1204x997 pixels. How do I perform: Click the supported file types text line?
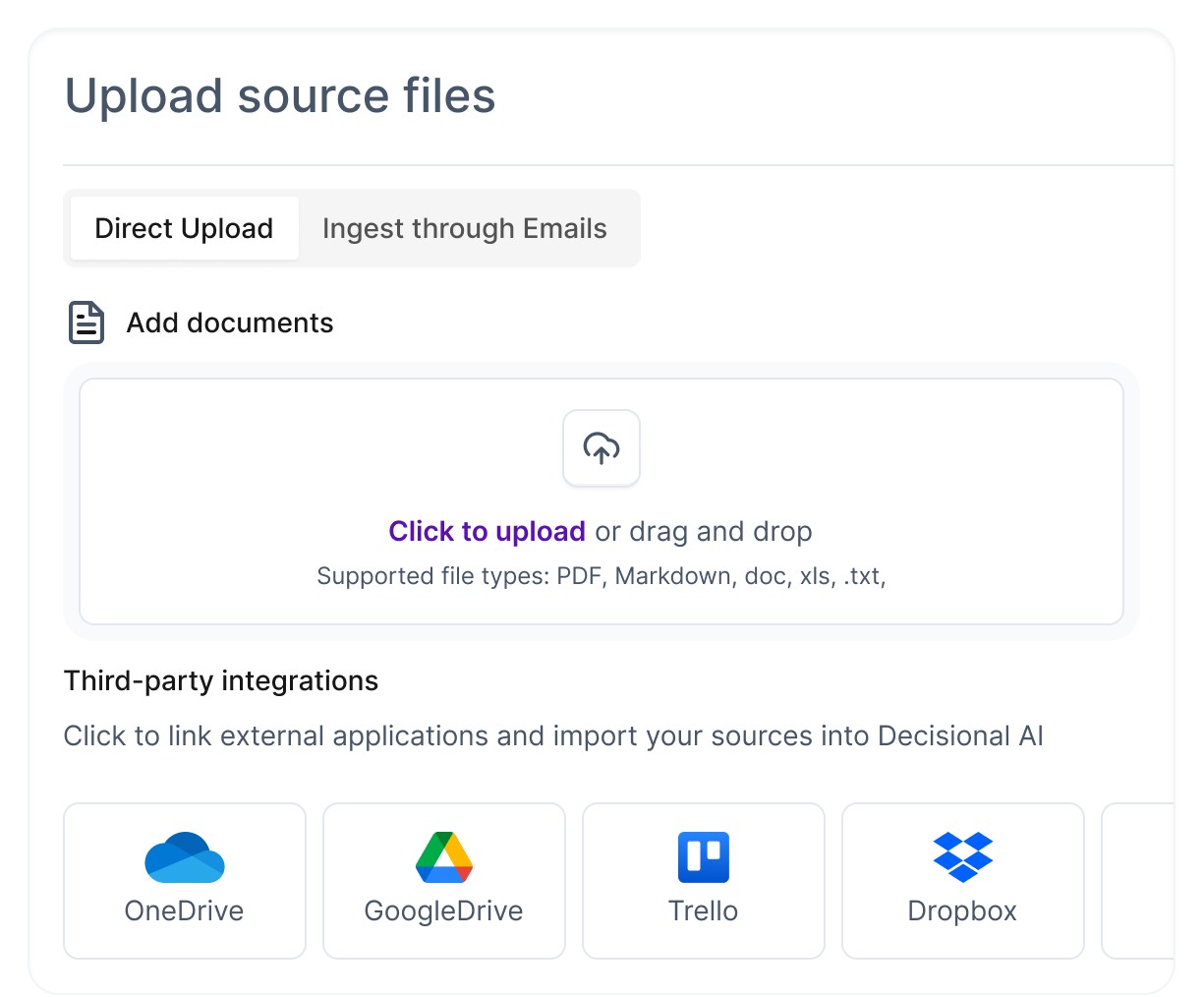(602, 576)
